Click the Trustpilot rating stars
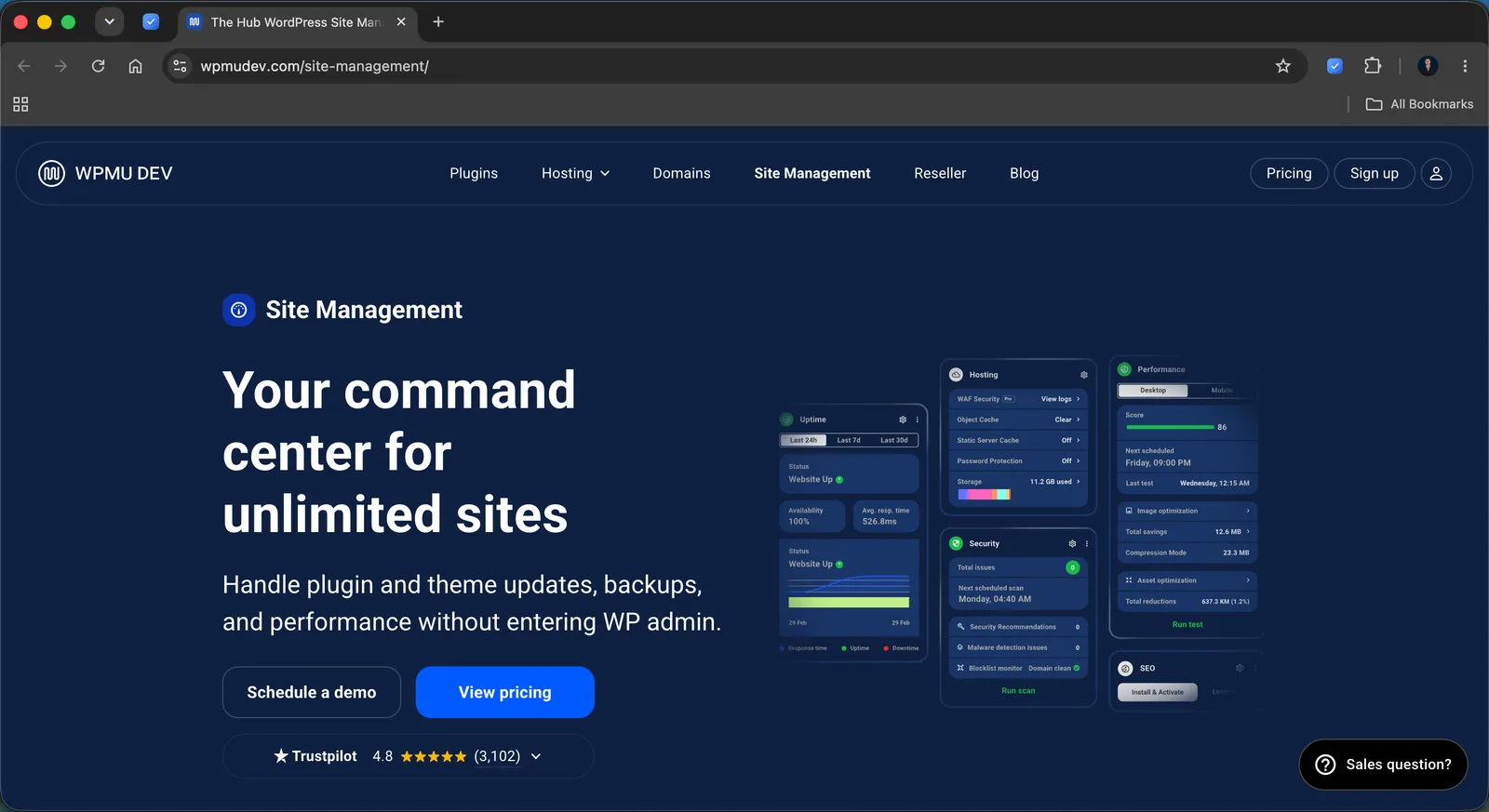 (x=434, y=756)
